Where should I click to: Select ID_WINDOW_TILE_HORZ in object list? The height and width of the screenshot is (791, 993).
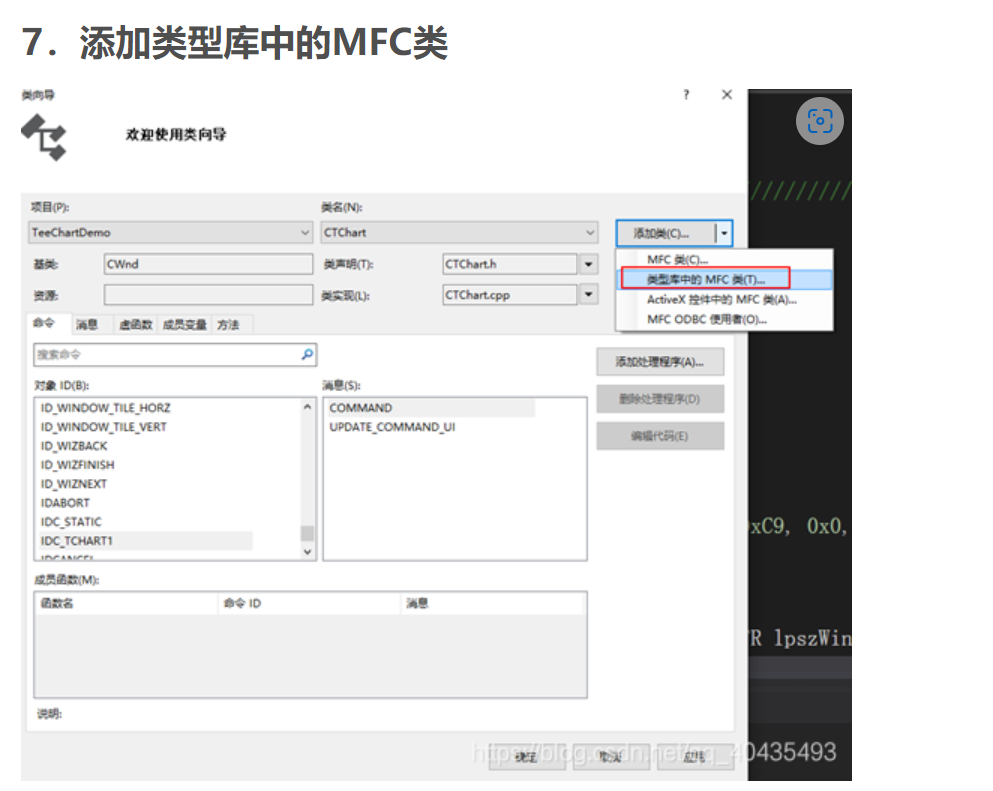point(106,408)
